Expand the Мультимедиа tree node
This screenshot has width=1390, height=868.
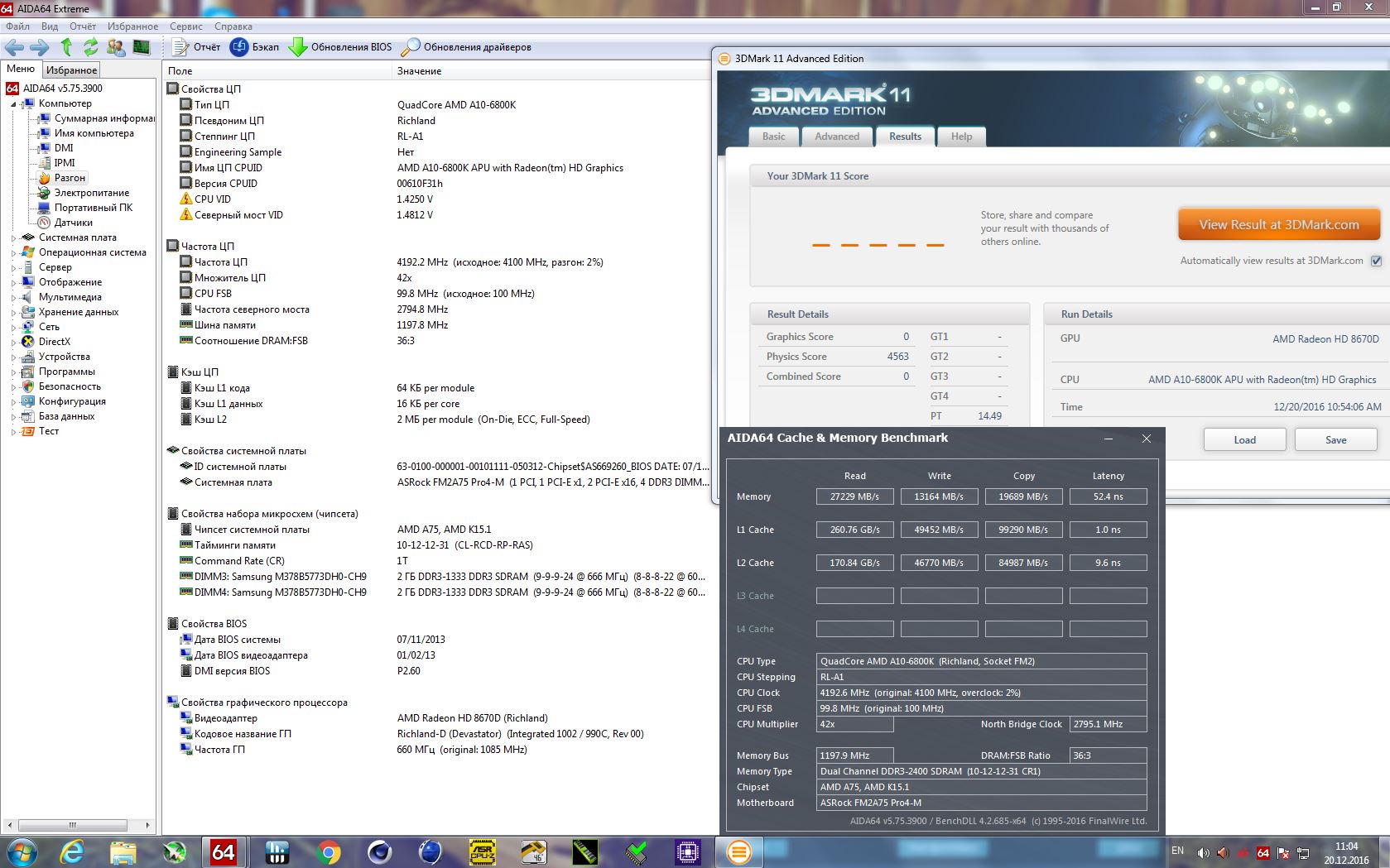pyautogui.click(x=13, y=298)
